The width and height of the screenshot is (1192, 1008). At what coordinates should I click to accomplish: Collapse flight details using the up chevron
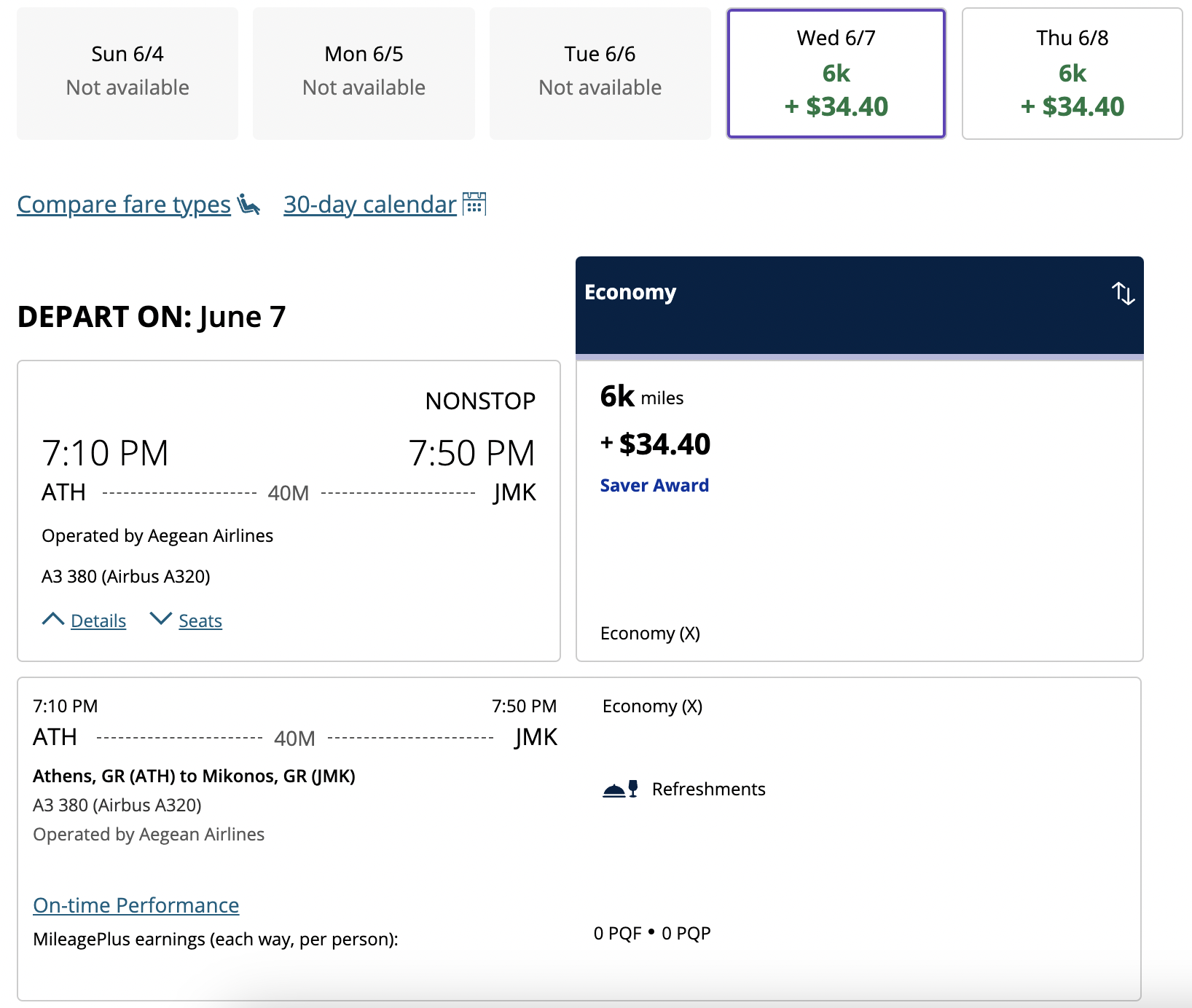tap(53, 620)
